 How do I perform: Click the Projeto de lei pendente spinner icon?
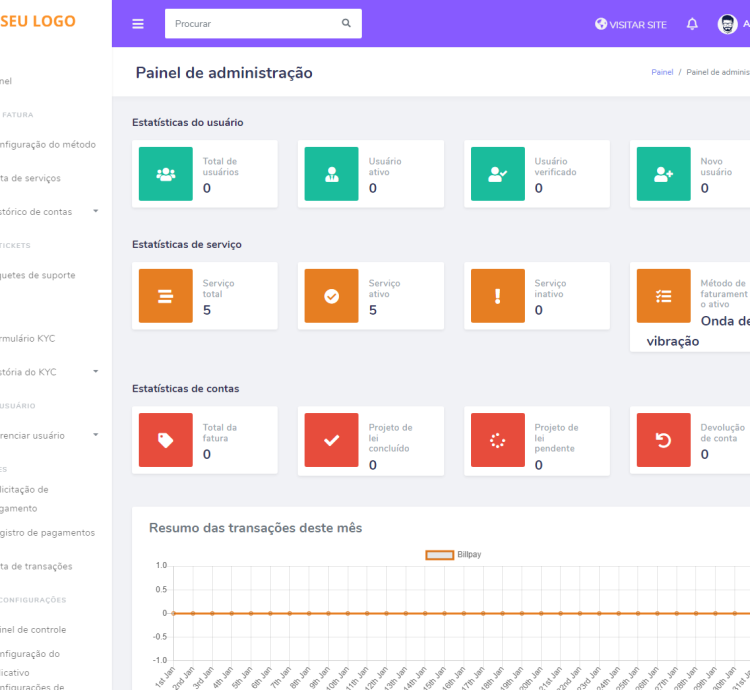point(497,440)
